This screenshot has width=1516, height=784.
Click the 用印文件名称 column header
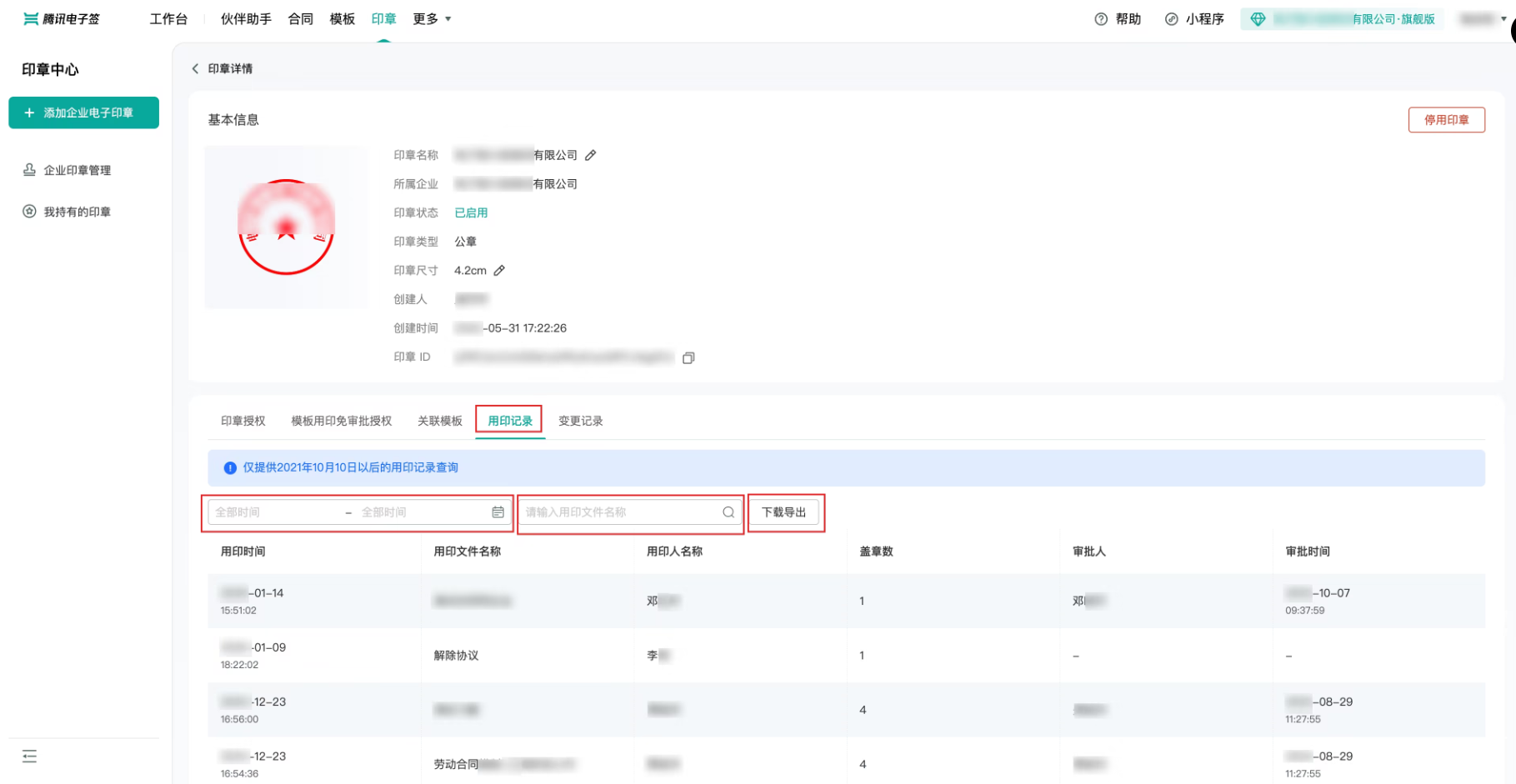[468, 552]
